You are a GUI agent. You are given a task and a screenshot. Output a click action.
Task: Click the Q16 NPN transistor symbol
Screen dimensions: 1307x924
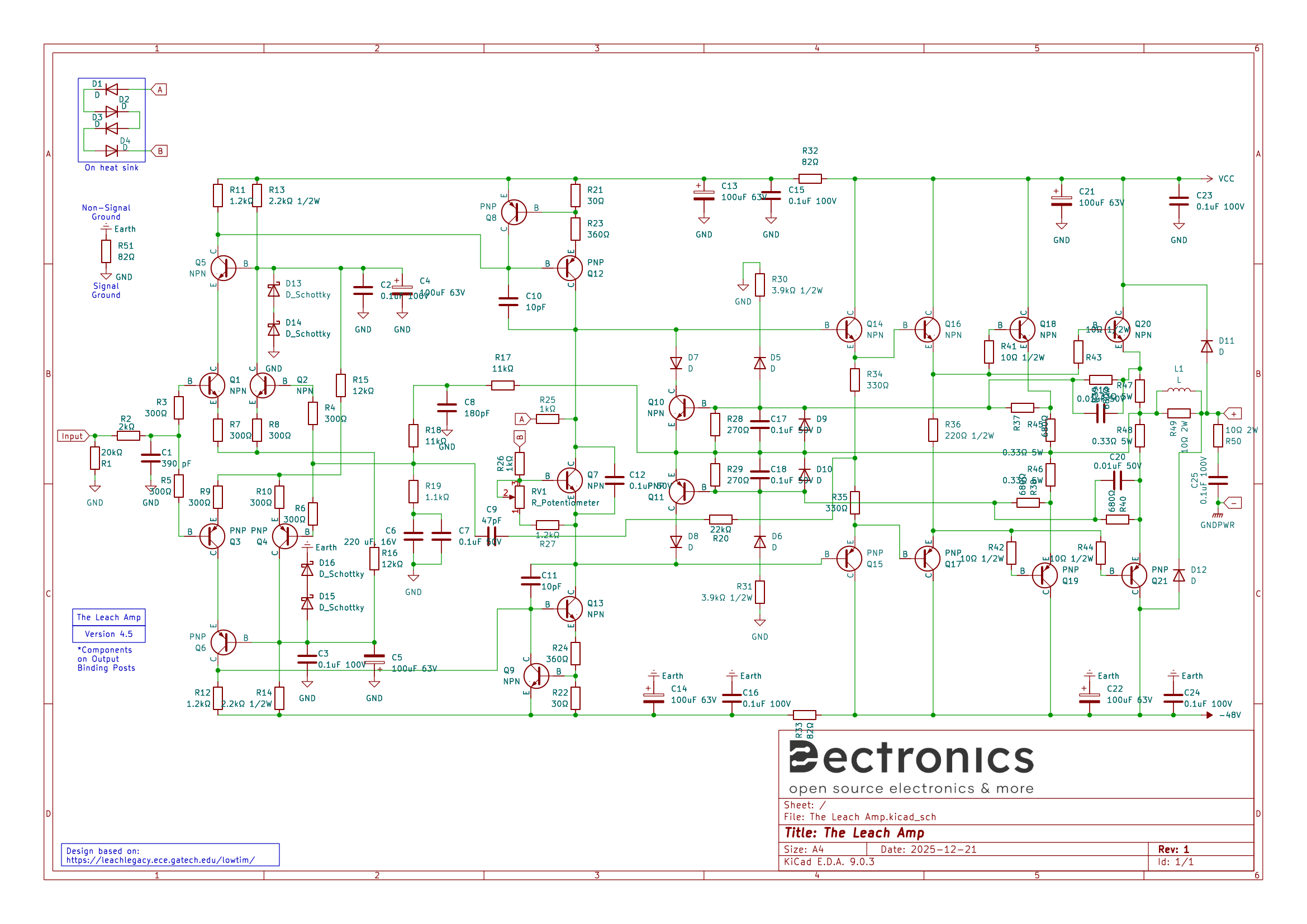point(928,330)
